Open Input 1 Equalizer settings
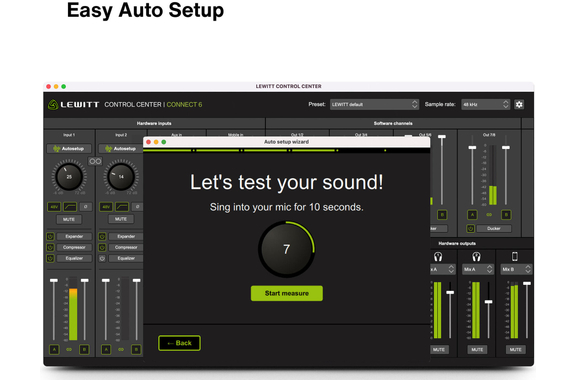 pyautogui.click(x=74, y=258)
